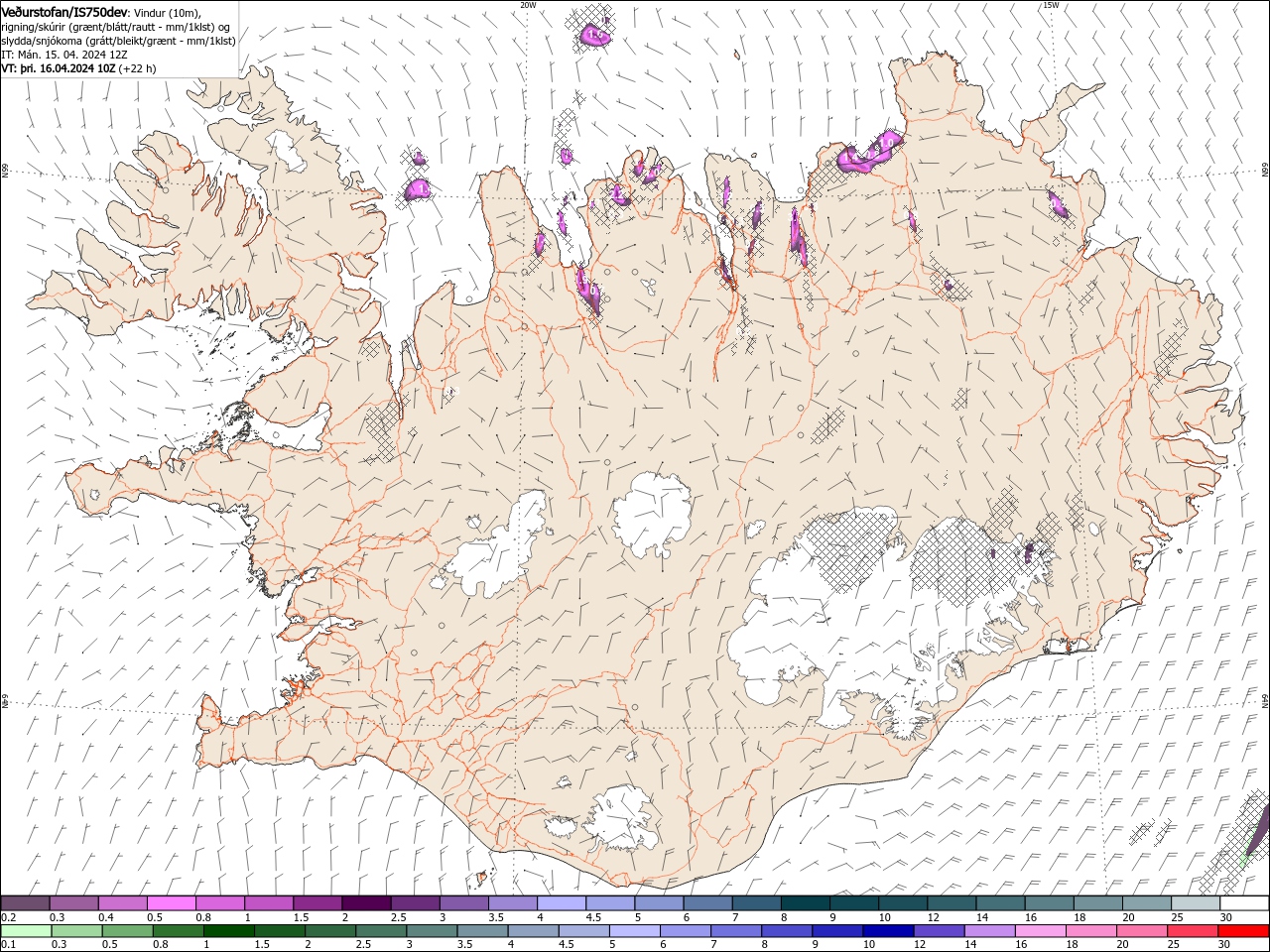Select the green 2 rain scale swatch
This screenshot has width=1270, height=952.
(330, 931)
